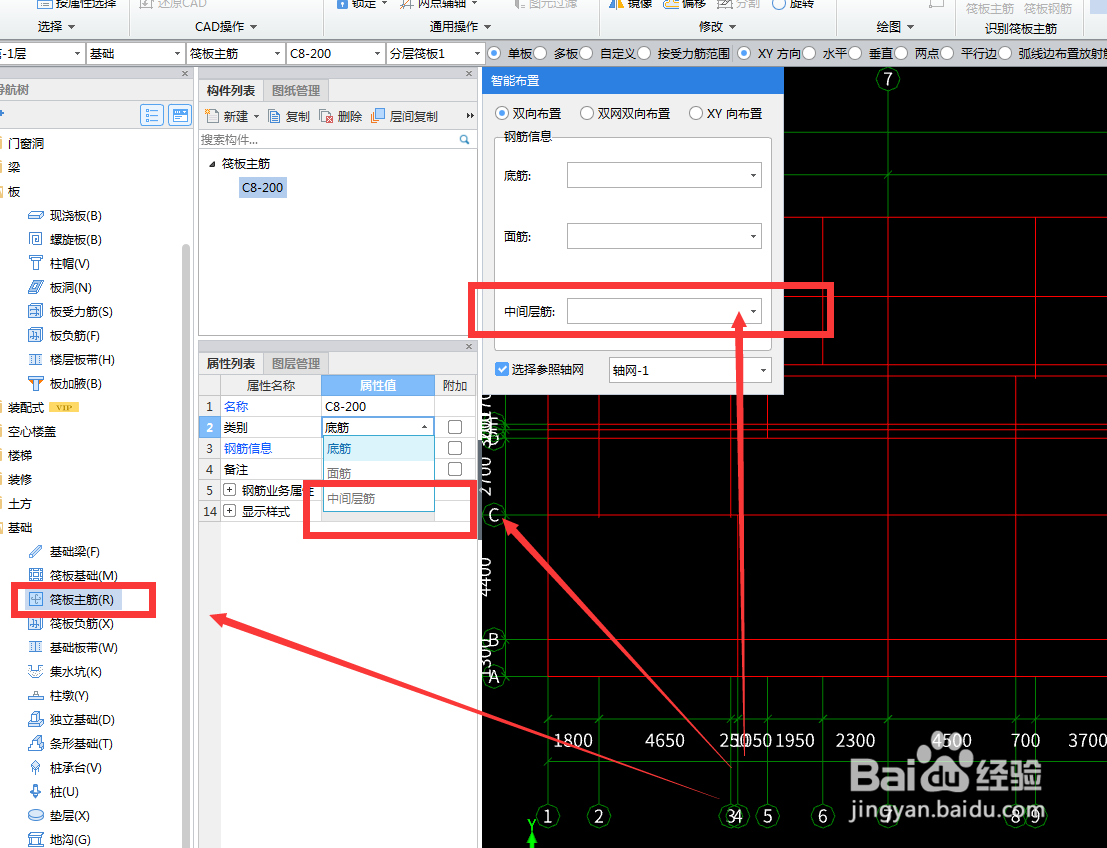Show more component list toolbar items
1107x848 pixels.
470,117
